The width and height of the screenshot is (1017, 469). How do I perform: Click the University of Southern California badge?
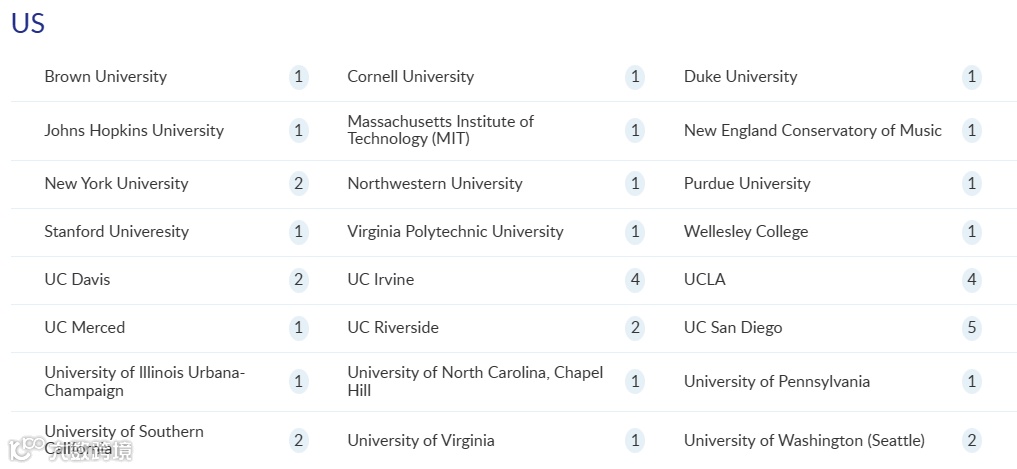pos(298,440)
